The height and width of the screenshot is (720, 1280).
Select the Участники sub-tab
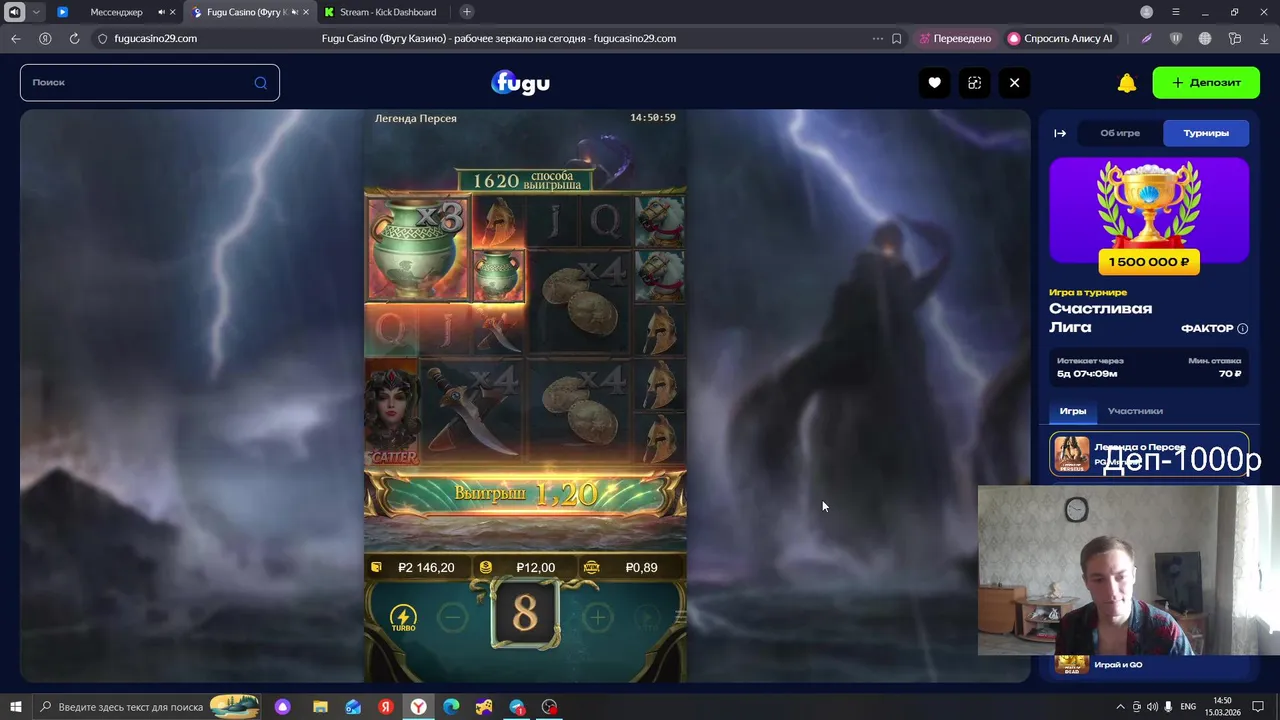(x=1135, y=411)
